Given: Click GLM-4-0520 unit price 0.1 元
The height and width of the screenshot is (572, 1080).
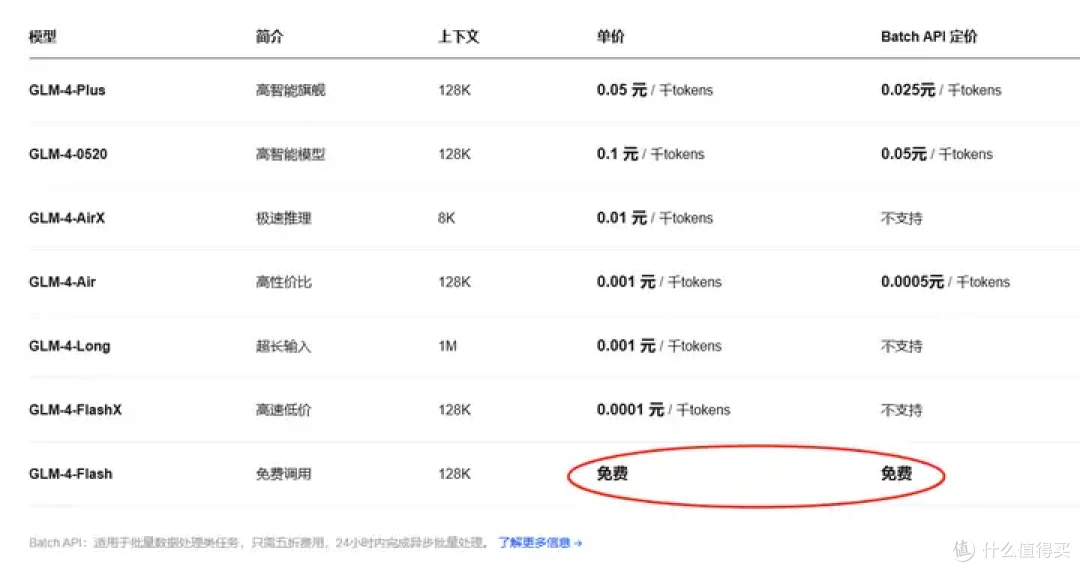Looking at the screenshot, I should click(x=617, y=154).
